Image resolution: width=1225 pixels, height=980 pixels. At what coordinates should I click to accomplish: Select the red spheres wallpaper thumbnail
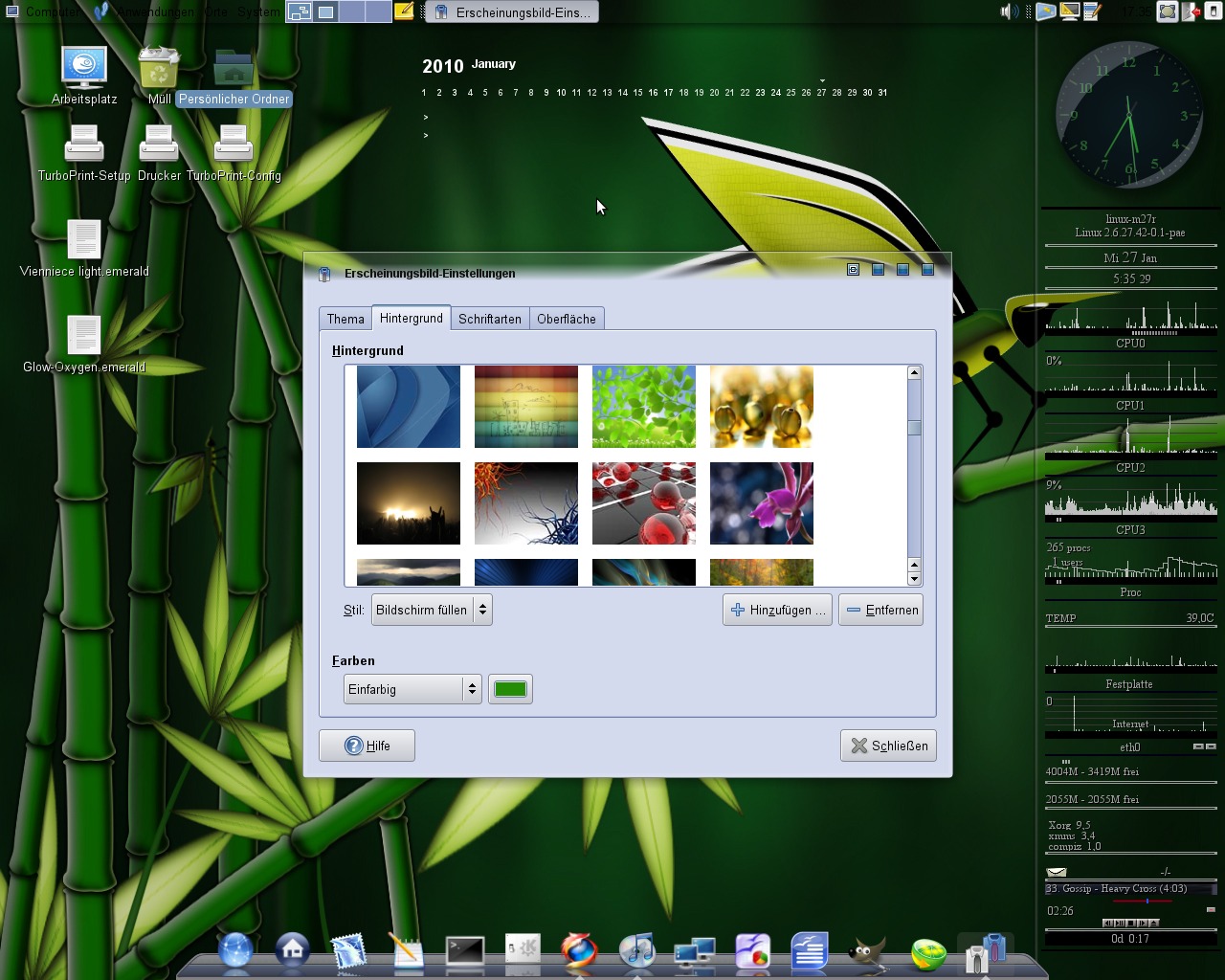(x=644, y=503)
